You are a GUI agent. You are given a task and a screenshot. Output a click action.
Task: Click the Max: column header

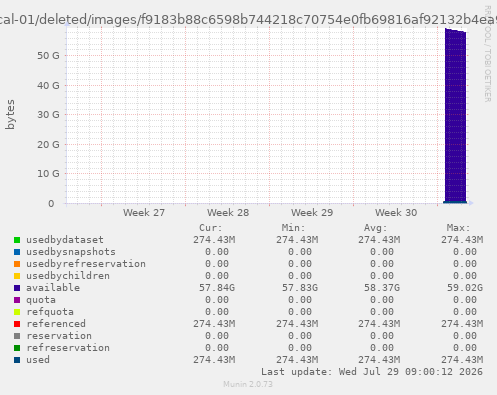[x=458, y=228]
